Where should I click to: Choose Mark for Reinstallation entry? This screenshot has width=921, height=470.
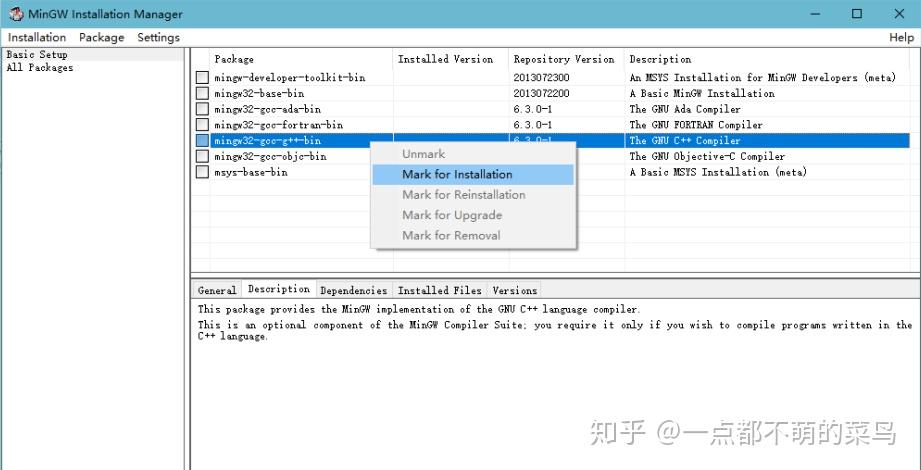pyautogui.click(x=473, y=195)
